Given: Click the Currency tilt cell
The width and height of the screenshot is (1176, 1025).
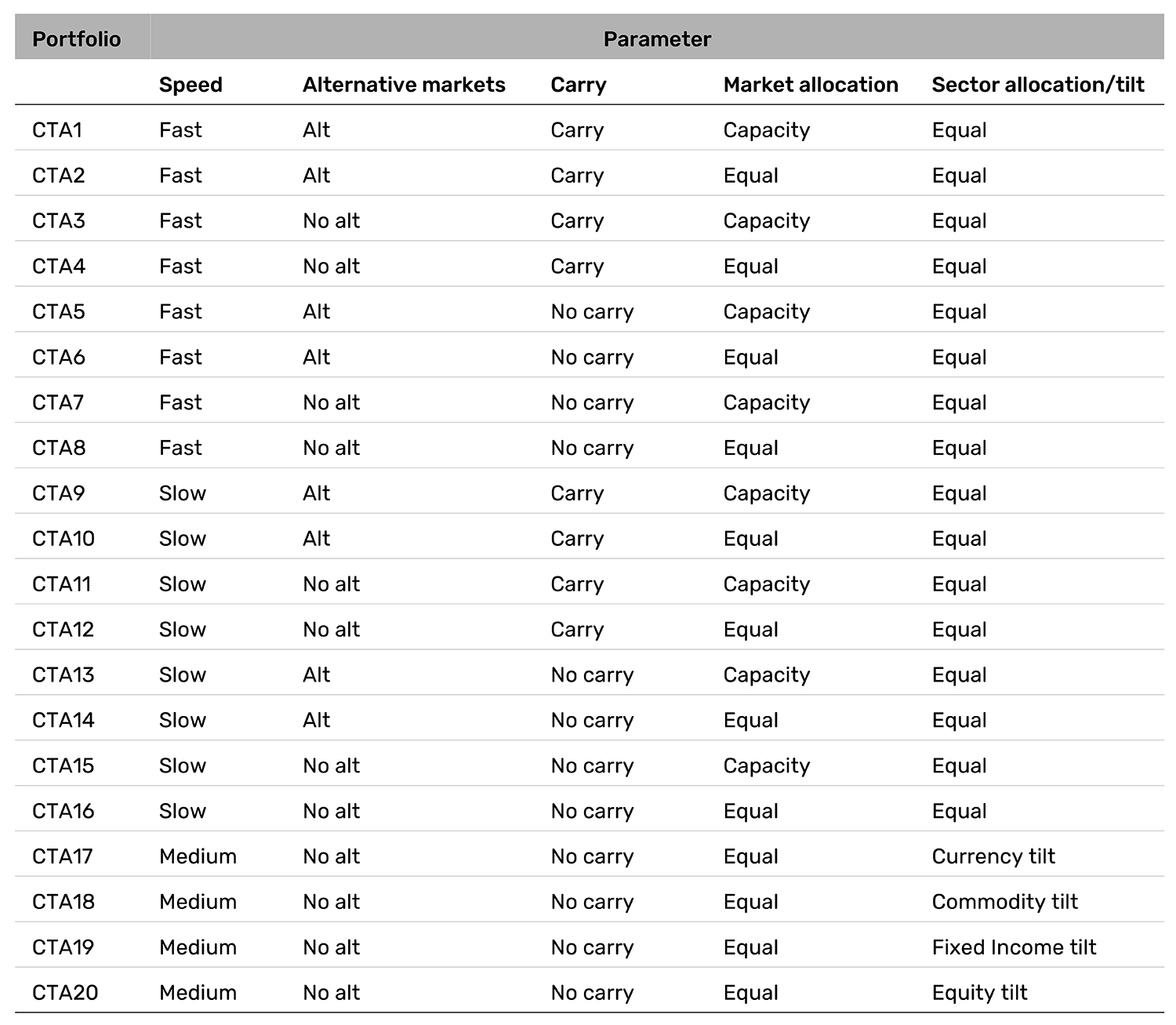Looking at the screenshot, I should coord(993,857).
